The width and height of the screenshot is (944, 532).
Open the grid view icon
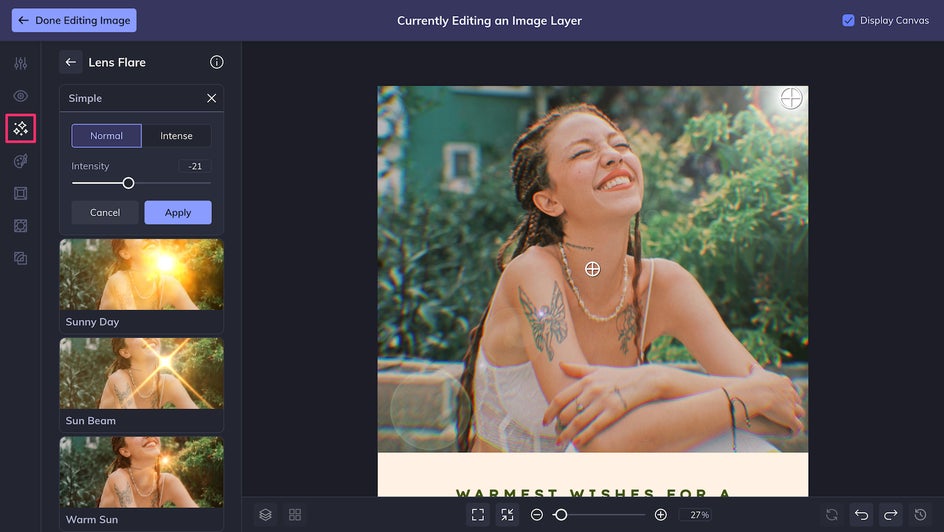pyautogui.click(x=295, y=515)
